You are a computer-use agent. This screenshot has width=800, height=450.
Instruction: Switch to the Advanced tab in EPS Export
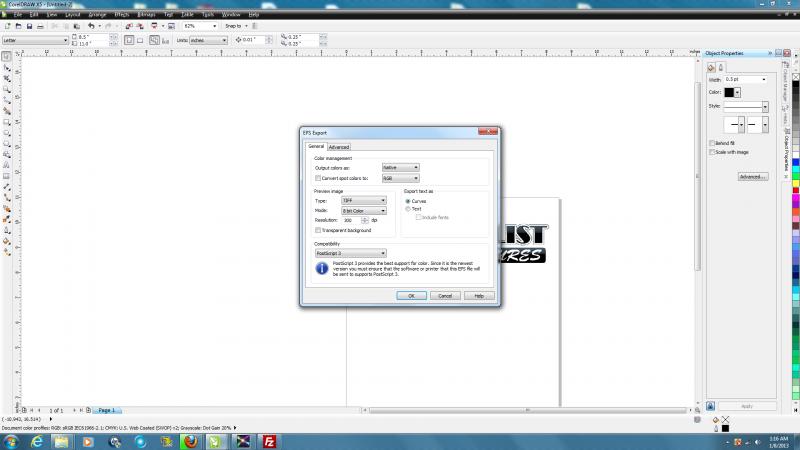pyautogui.click(x=339, y=147)
